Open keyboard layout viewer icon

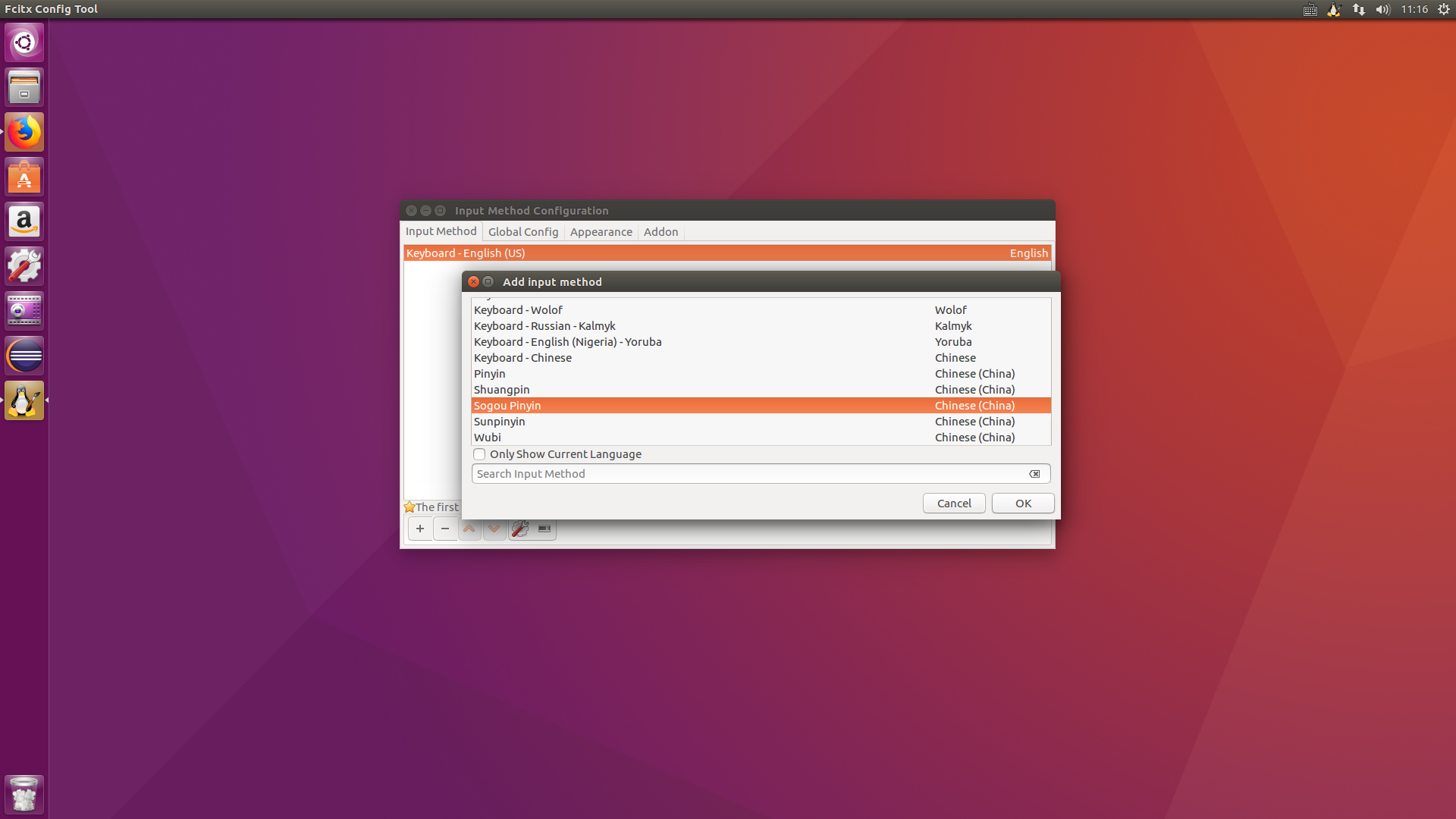pos(544,529)
